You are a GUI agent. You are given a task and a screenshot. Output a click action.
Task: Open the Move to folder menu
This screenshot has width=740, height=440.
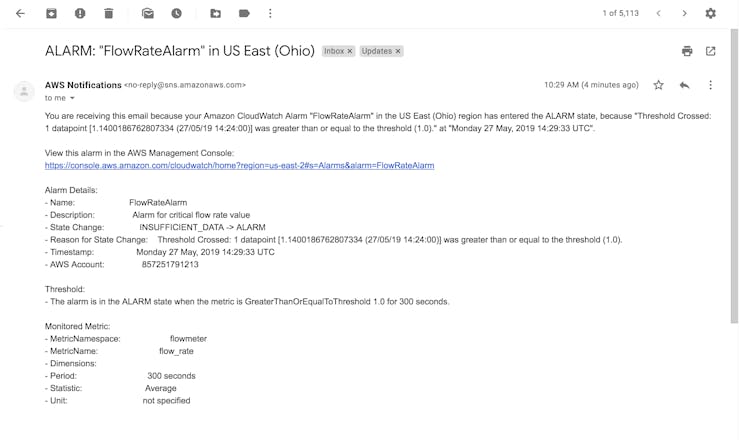coord(216,13)
